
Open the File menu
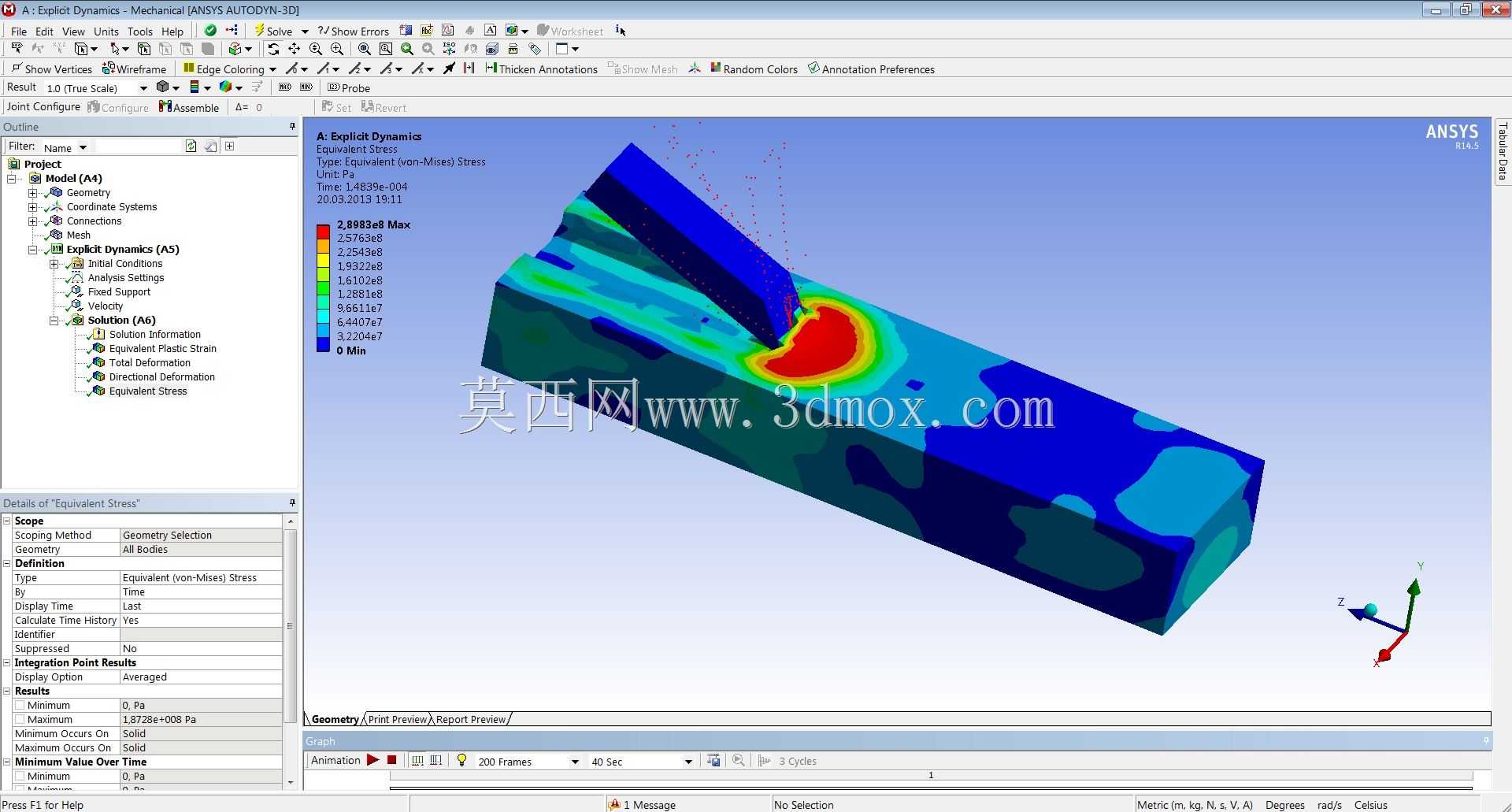19,32
